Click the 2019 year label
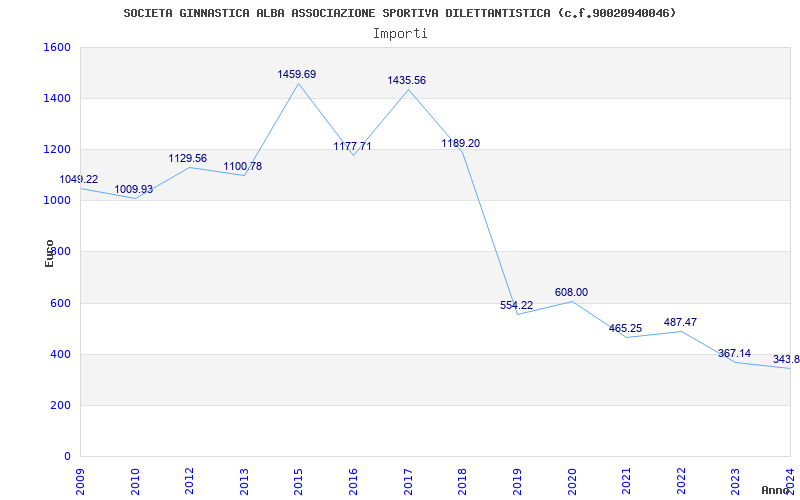Screen dimensions: 800x500 [517, 482]
